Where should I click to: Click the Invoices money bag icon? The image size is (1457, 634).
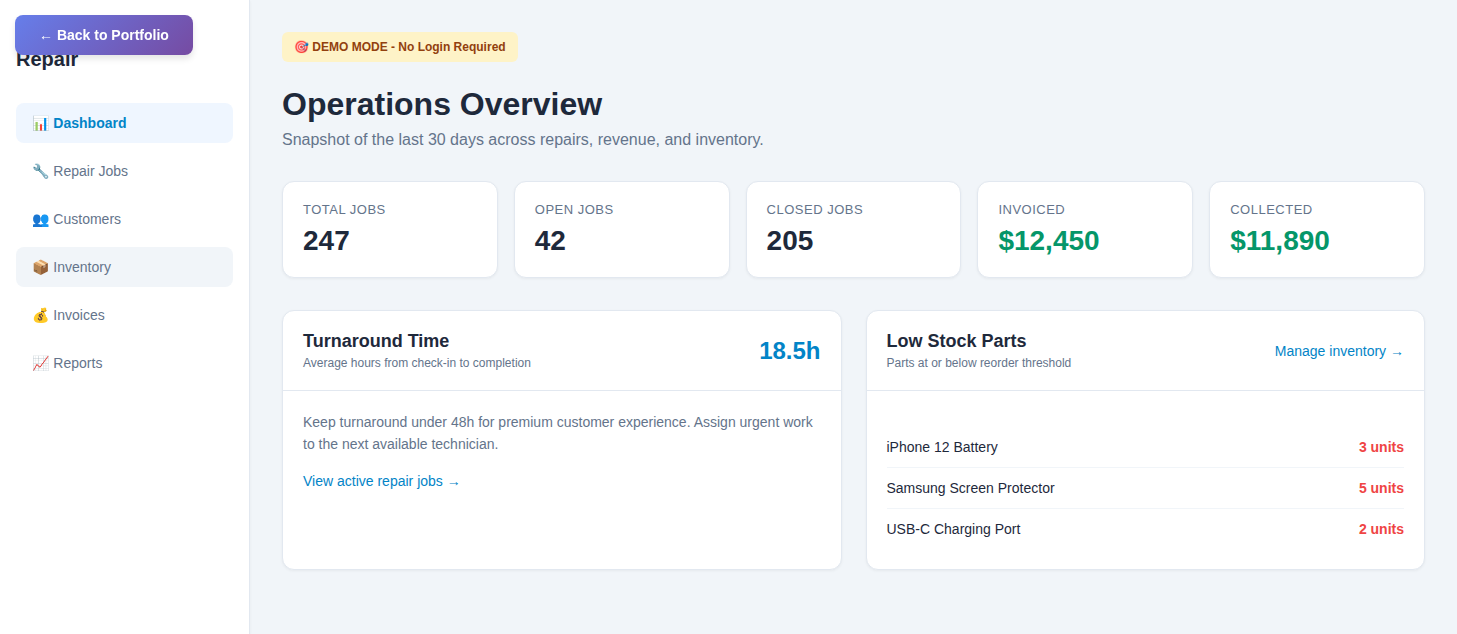pyautogui.click(x=40, y=316)
